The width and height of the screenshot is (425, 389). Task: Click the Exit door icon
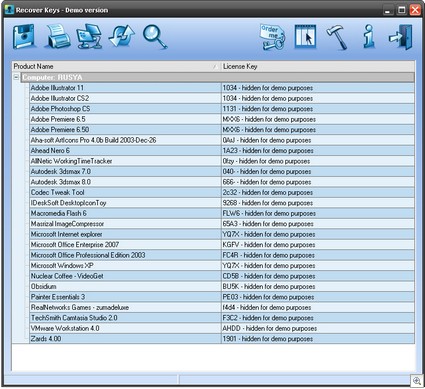401,37
